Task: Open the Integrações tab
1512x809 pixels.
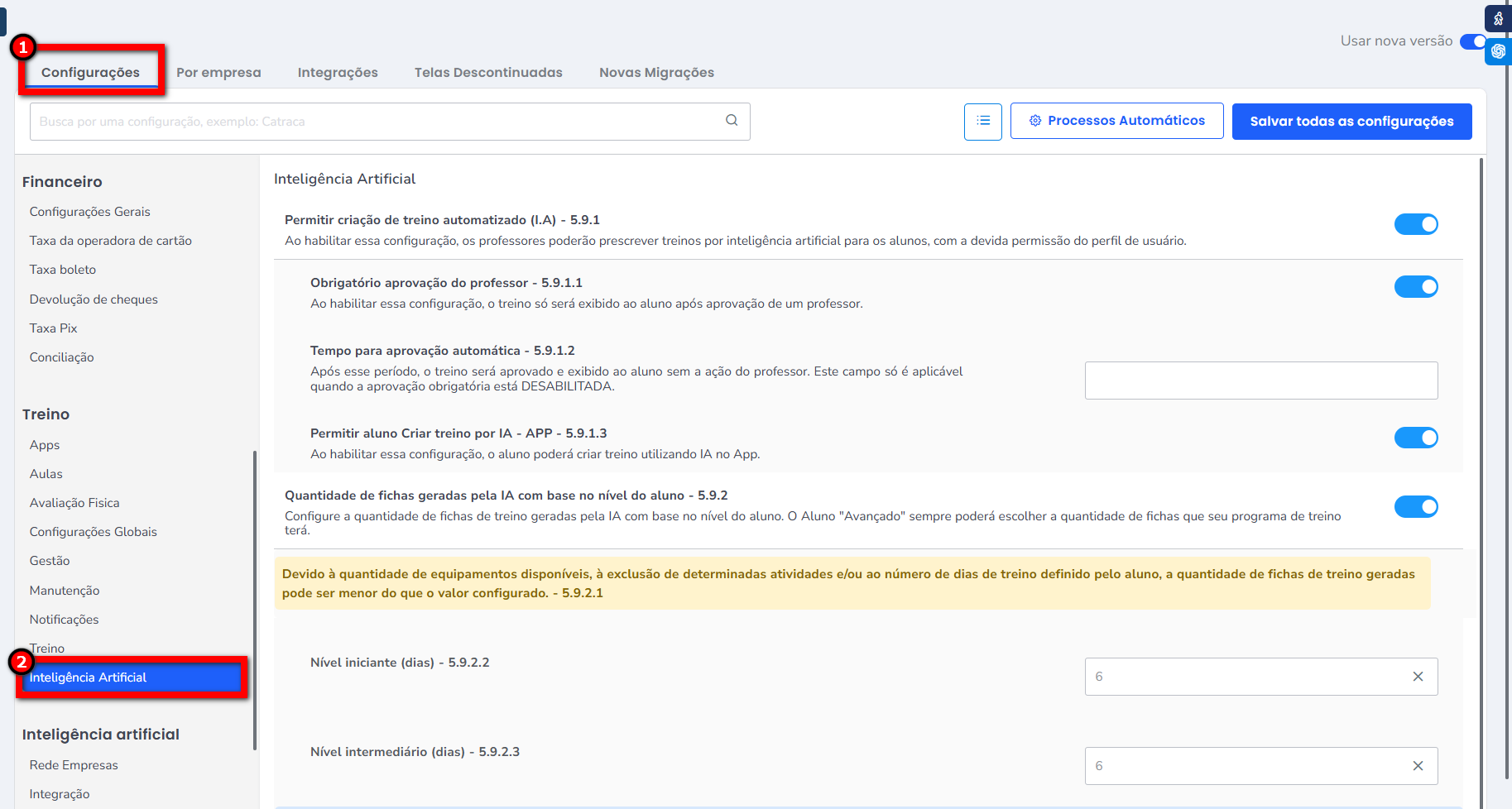Action: click(x=338, y=73)
